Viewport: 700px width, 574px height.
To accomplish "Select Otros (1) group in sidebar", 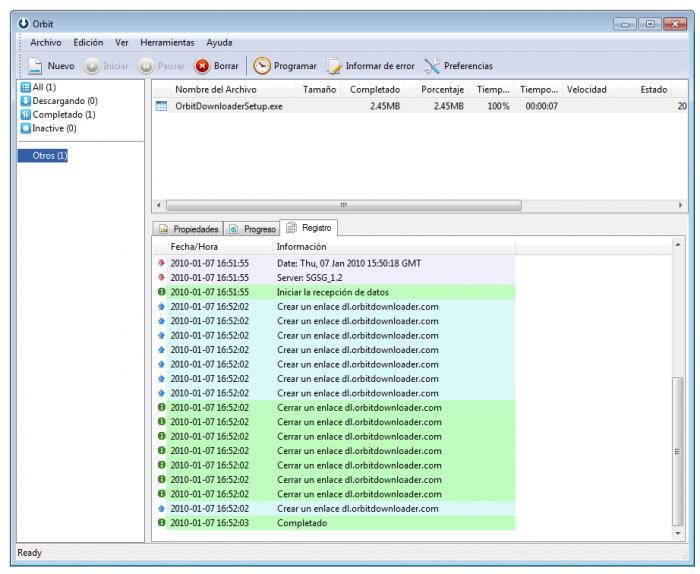I will [42, 155].
